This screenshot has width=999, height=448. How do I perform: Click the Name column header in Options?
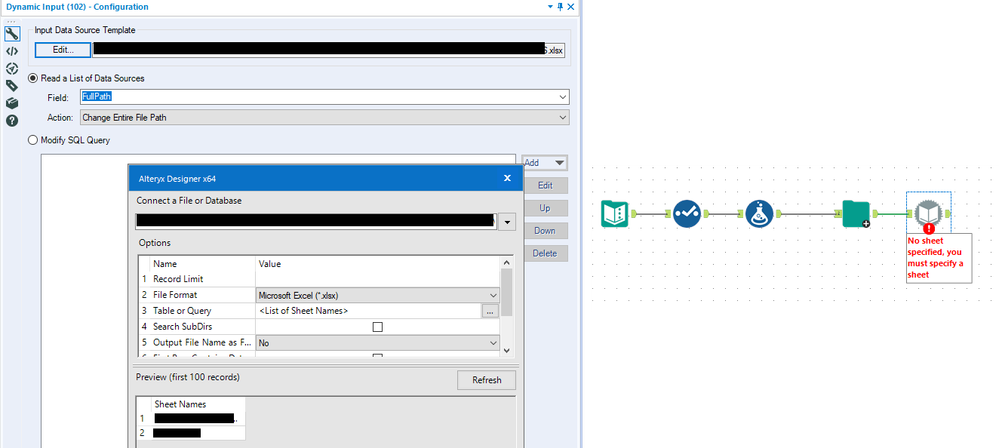[165, 263]
